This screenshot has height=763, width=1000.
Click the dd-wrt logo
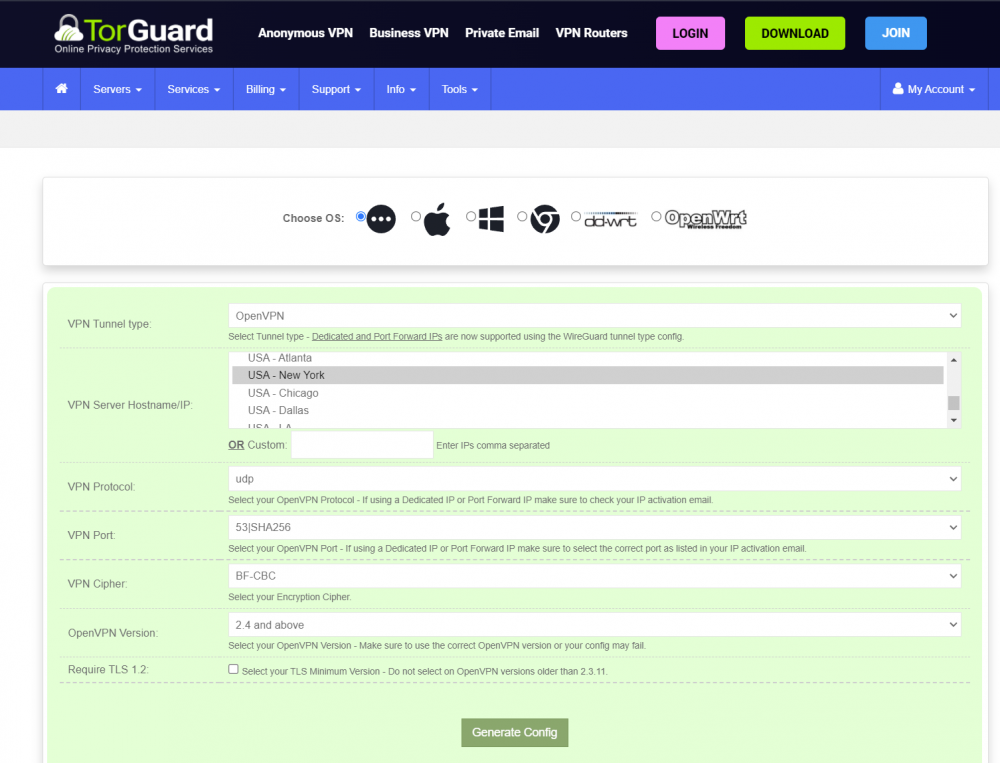pyautogui.click(x=610, y=219)
